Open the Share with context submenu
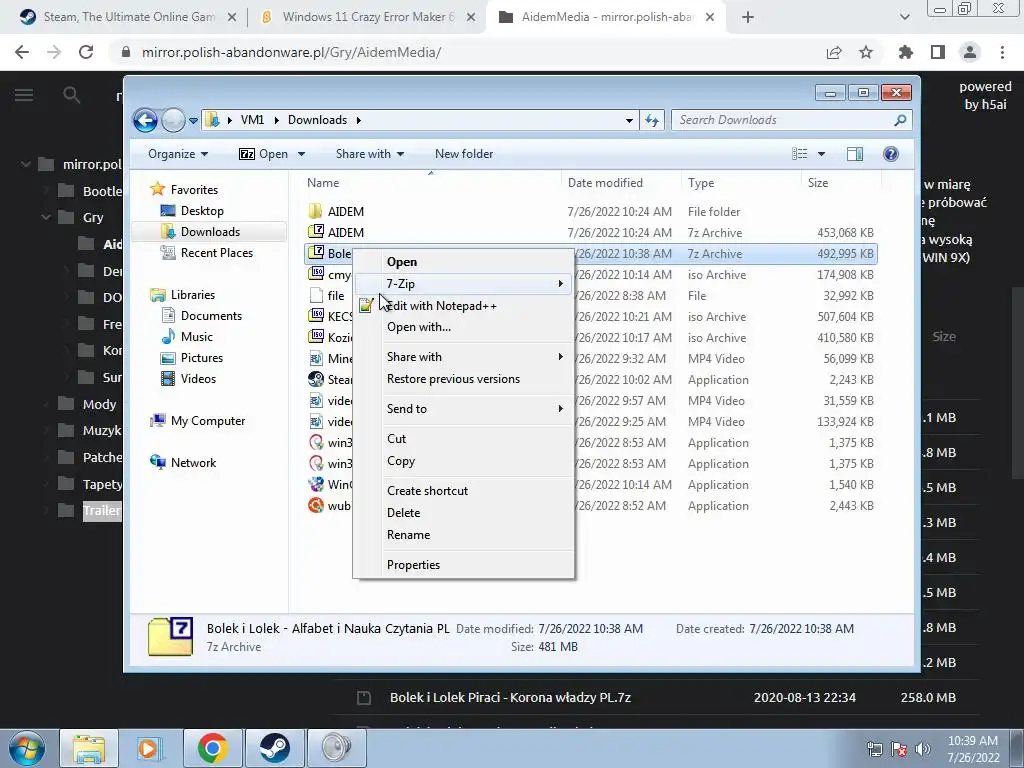Screen dimensions: 1024x768 (x=463, y=357)
